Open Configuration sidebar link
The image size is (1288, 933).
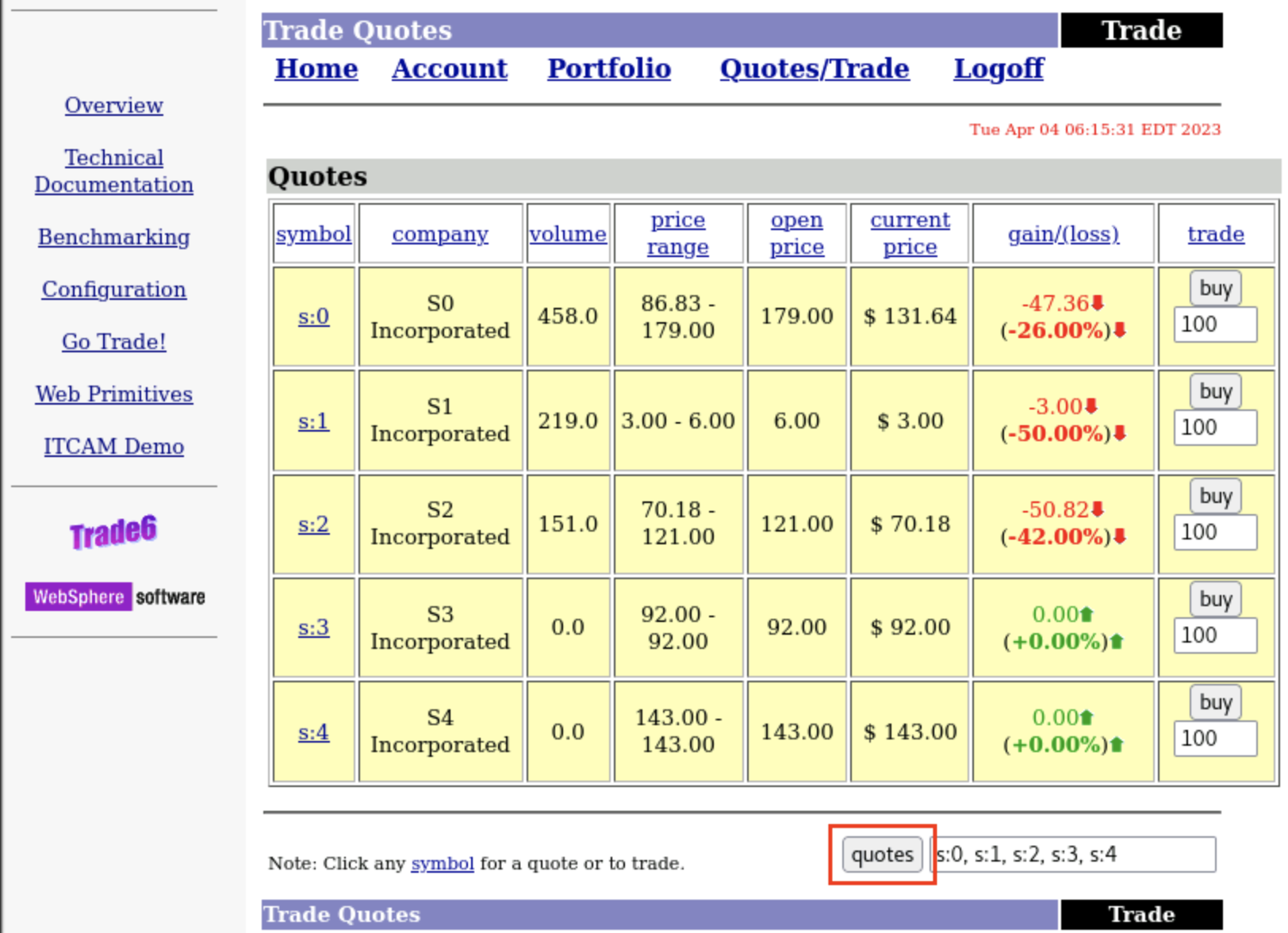(114, 290)
